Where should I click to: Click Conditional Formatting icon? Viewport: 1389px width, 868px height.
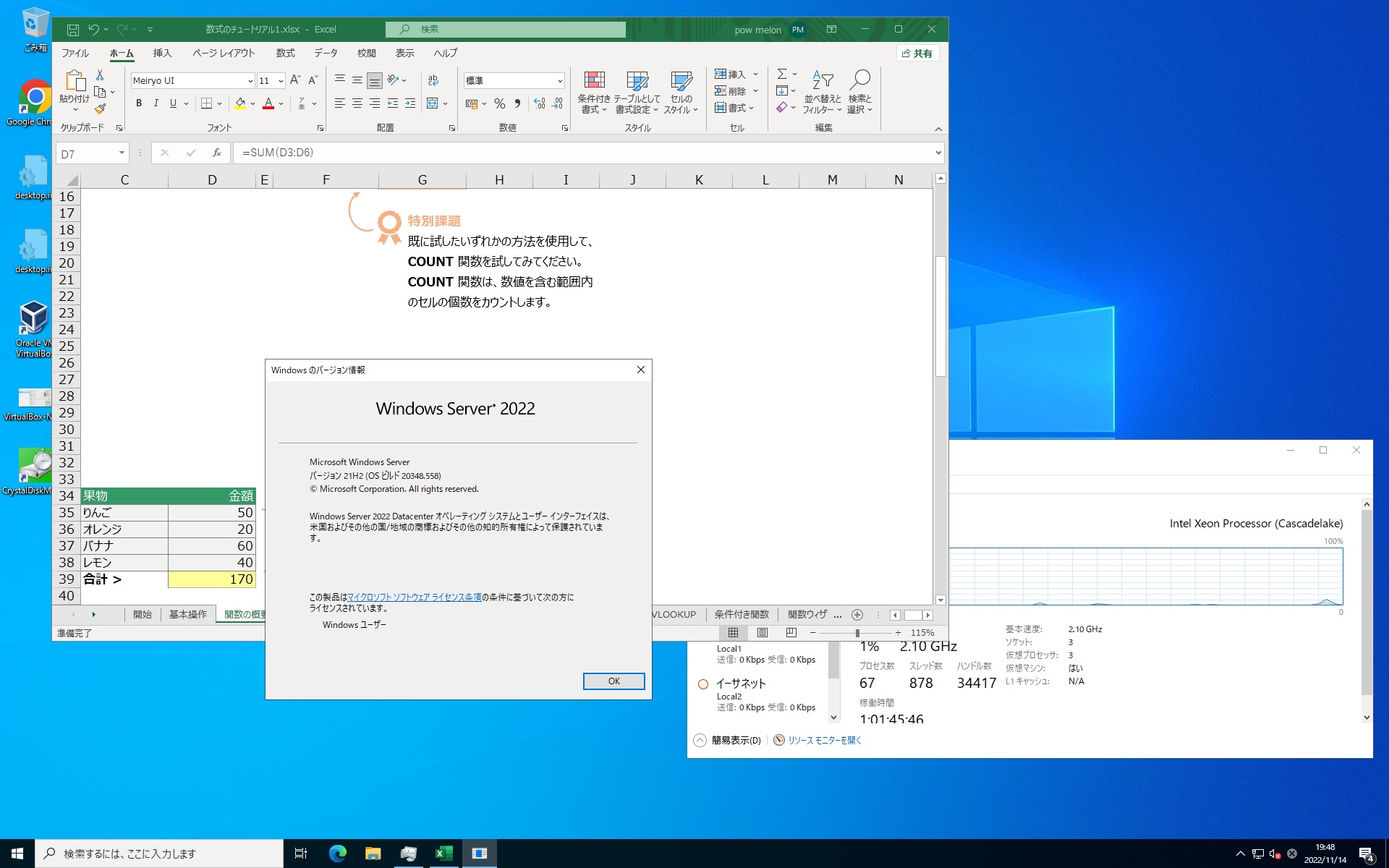(x=594, y=80)
